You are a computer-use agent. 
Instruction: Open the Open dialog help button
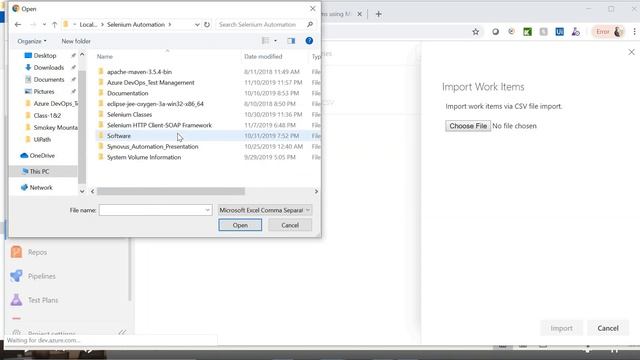click(309, 41)
